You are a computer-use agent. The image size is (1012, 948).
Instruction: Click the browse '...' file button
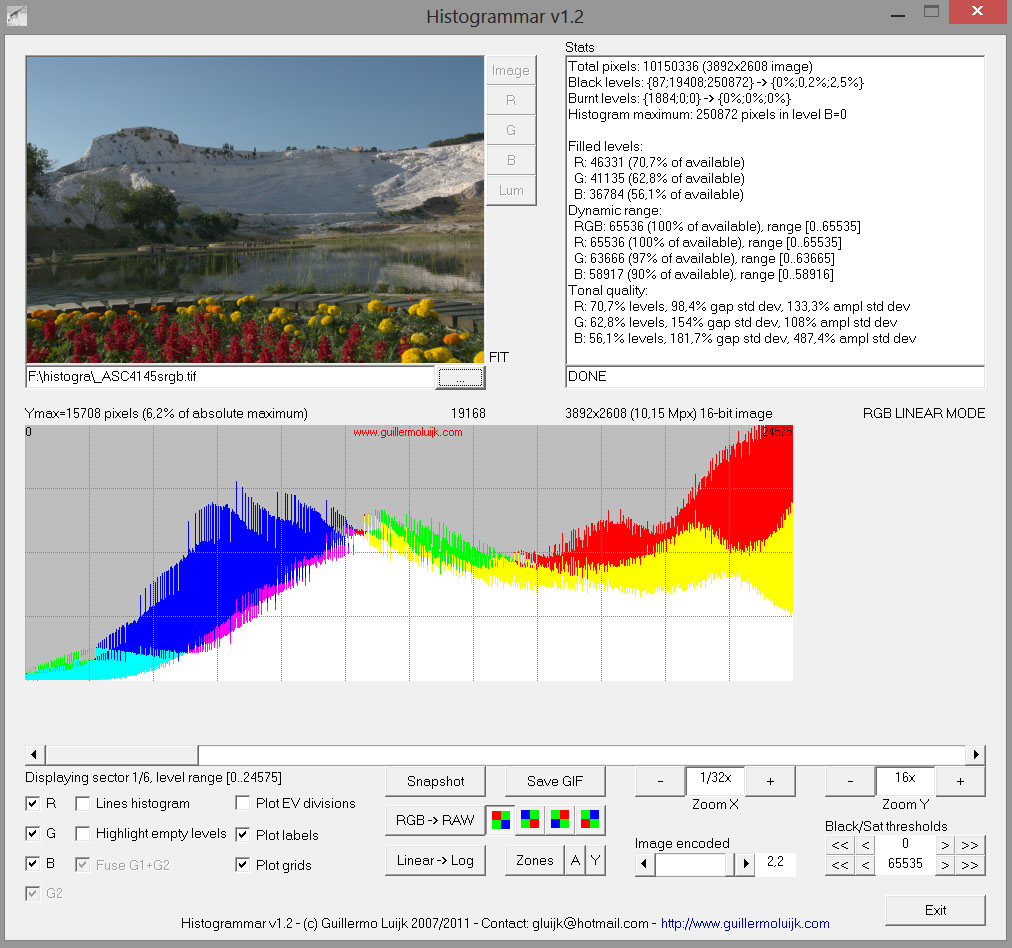click(460, 378)
